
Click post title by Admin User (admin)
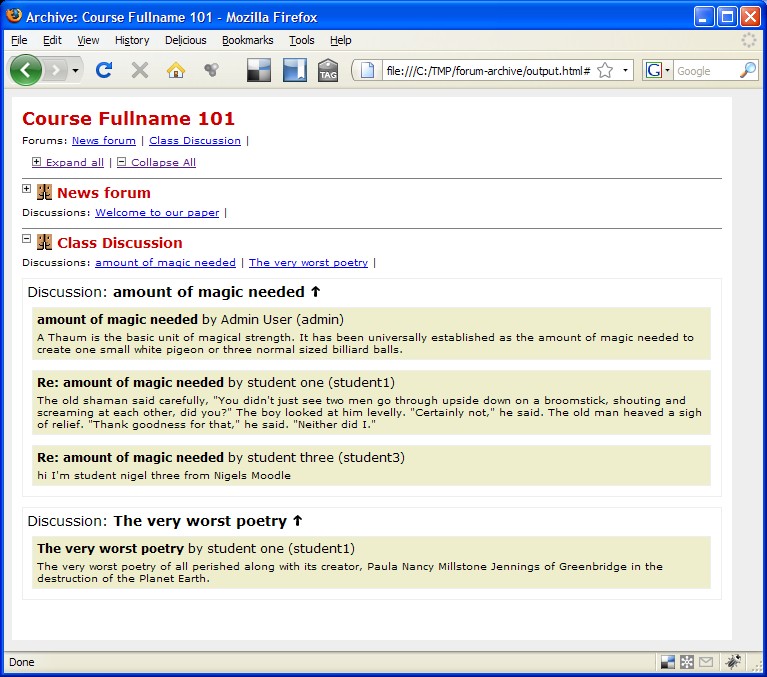click(117, 319)
